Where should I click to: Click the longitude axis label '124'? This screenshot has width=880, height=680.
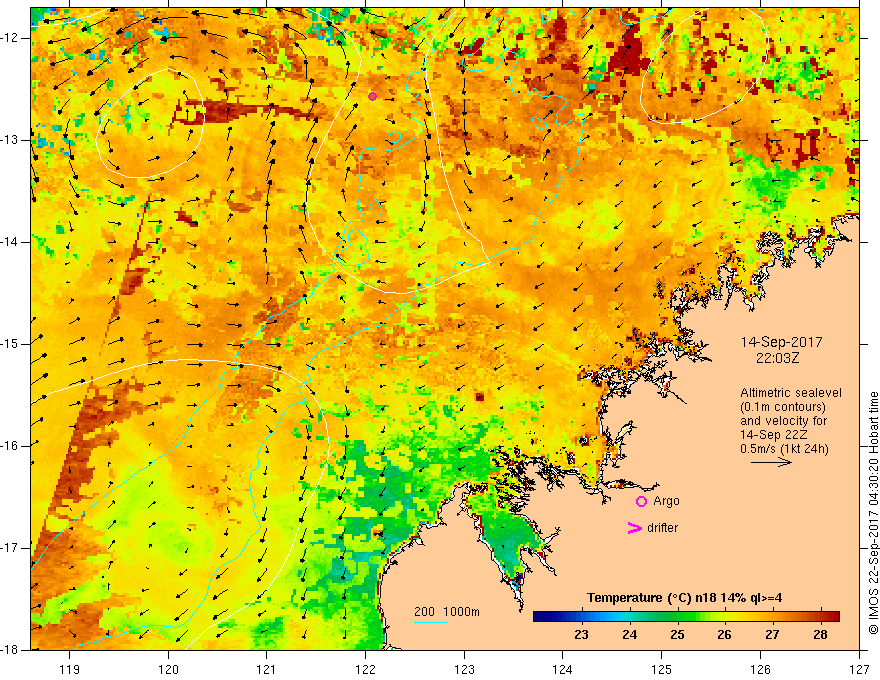pyautogui.click(x=563, y=669)
